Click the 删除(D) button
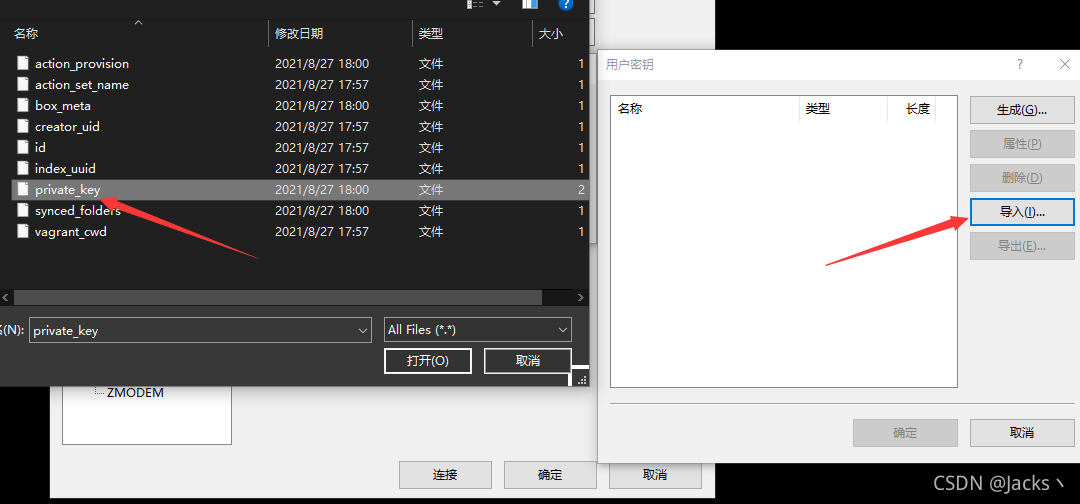This screenshot has height=504, width=1080. pyautogui.click(x=1022, y=178)
